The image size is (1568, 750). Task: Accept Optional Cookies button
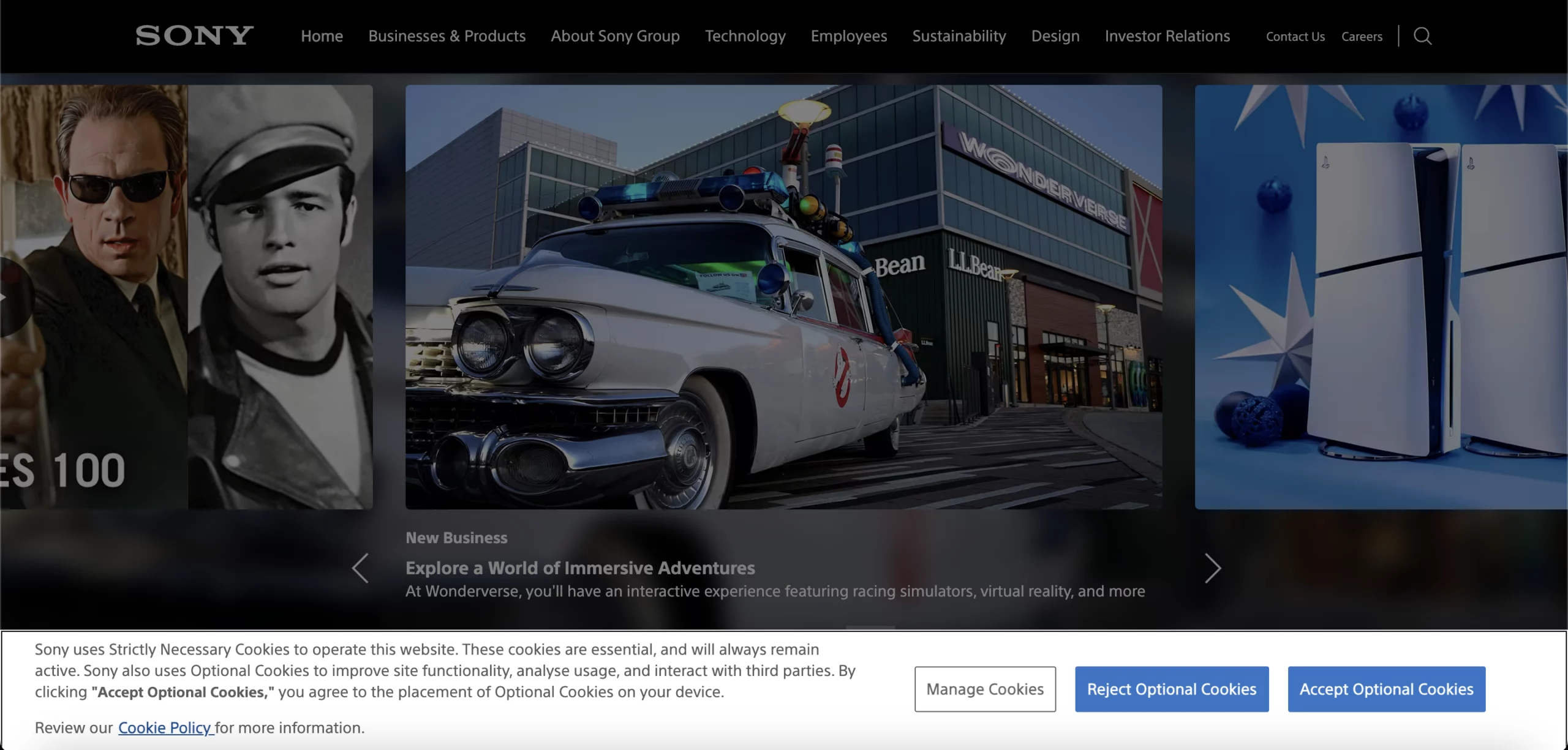pos(1386,689)
